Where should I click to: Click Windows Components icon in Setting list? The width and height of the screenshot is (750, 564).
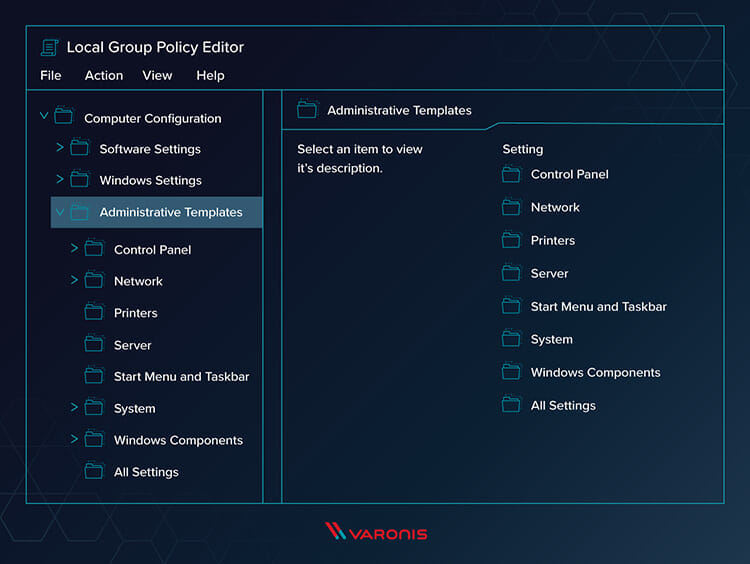(511, 371)
